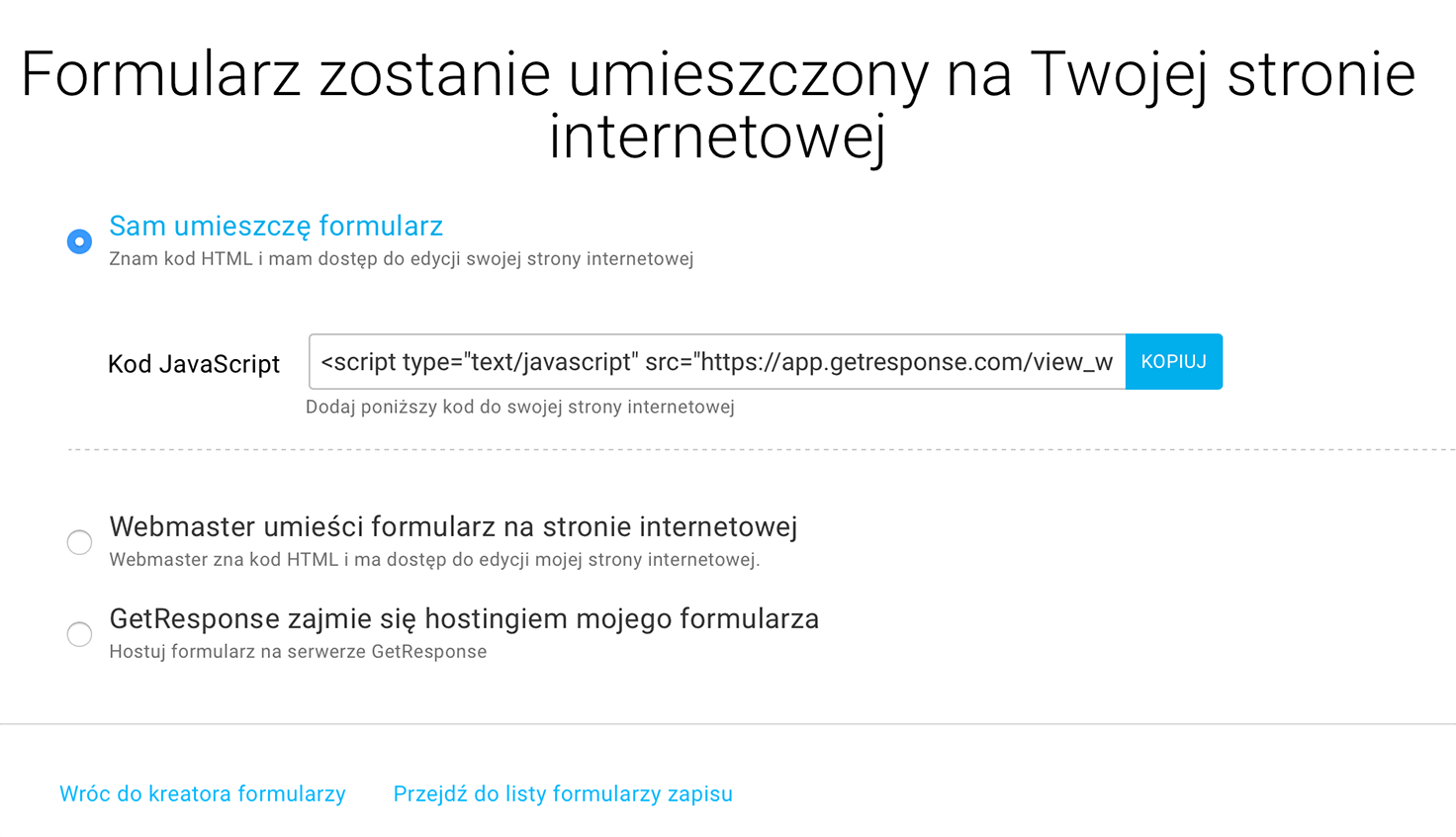Focus the JavaScript script code field
This screenshot has height=837, width=1456.
tap(717, 362)
